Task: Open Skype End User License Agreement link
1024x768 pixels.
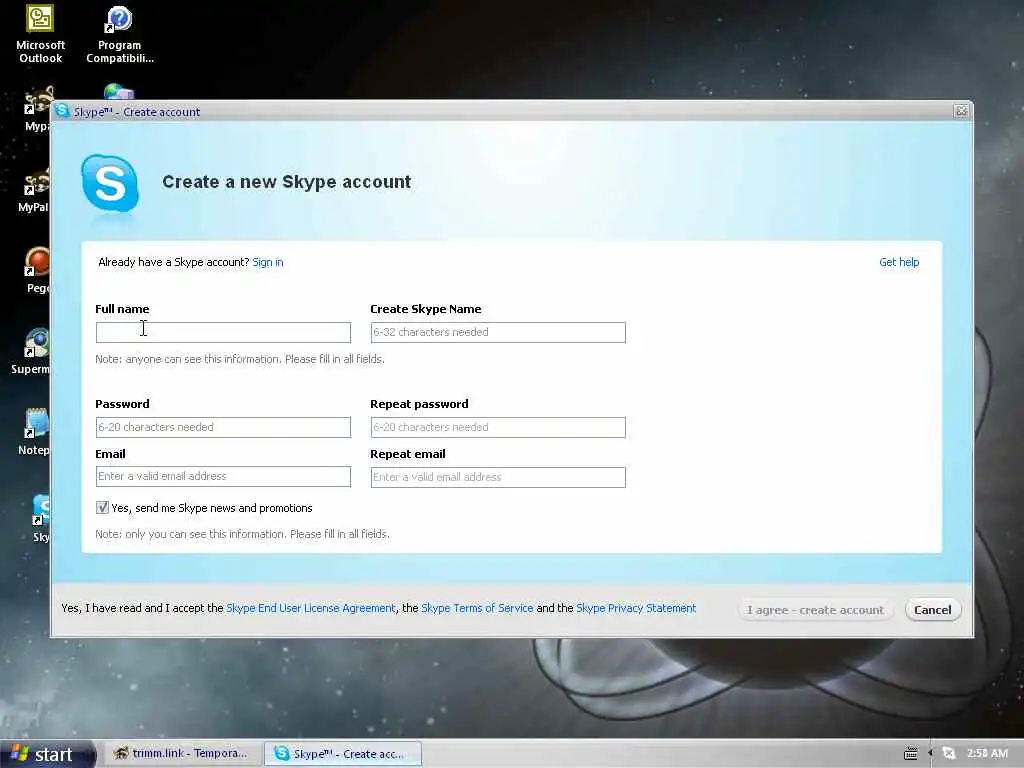Action: click(x=311, y=608)
